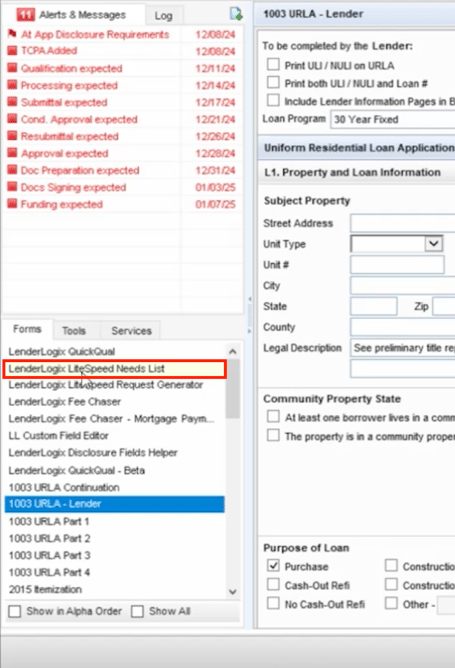455x668 pixels.
Task: Open the Tools tab
Action: pos(74,331)
